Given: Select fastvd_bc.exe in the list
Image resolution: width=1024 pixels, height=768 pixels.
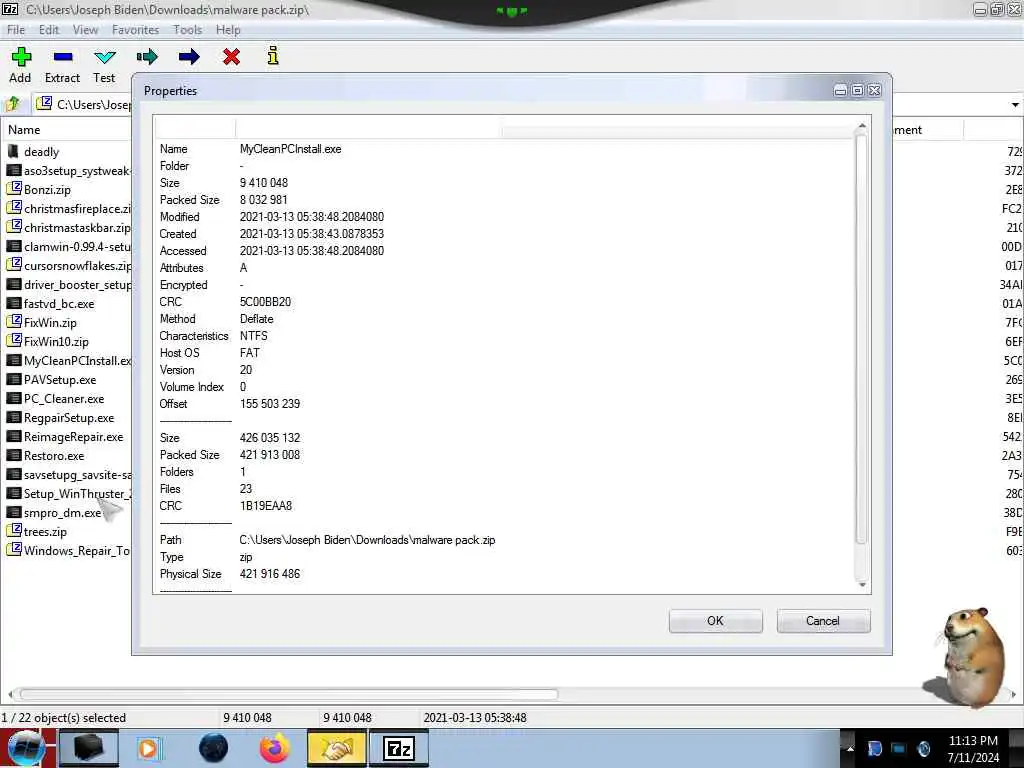Looking at the screenshot, I should tap(59, 304).
